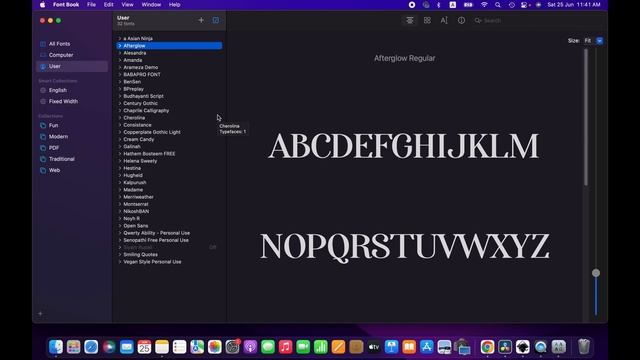Open Google Chrome from the Dock

487,347
